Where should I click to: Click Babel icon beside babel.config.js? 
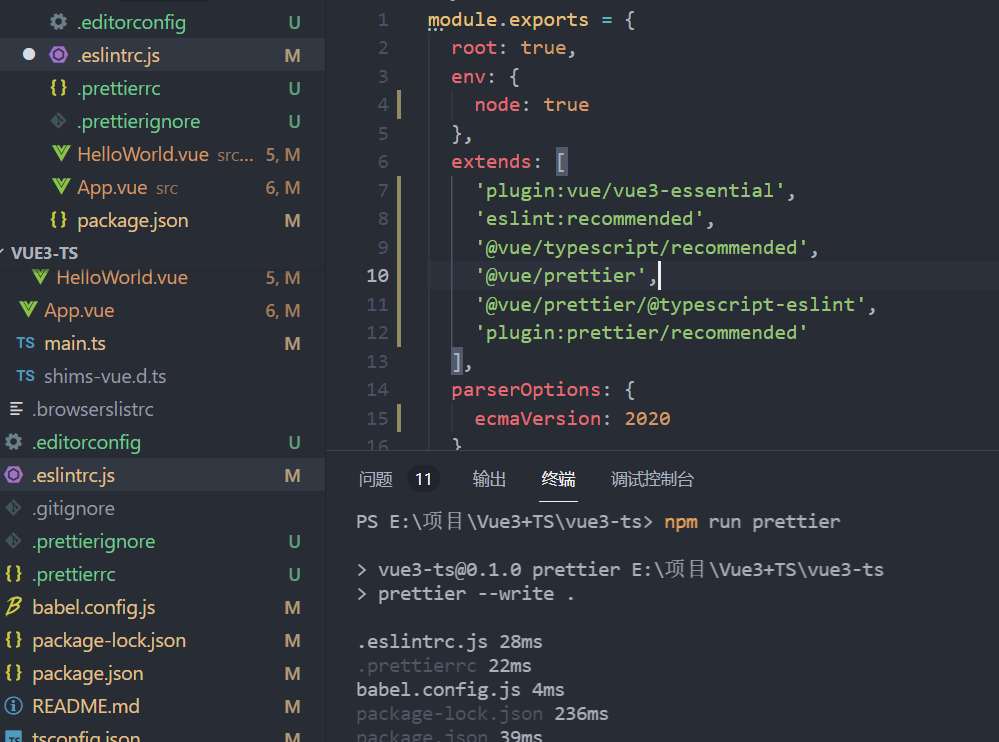(x=13, y=606)
